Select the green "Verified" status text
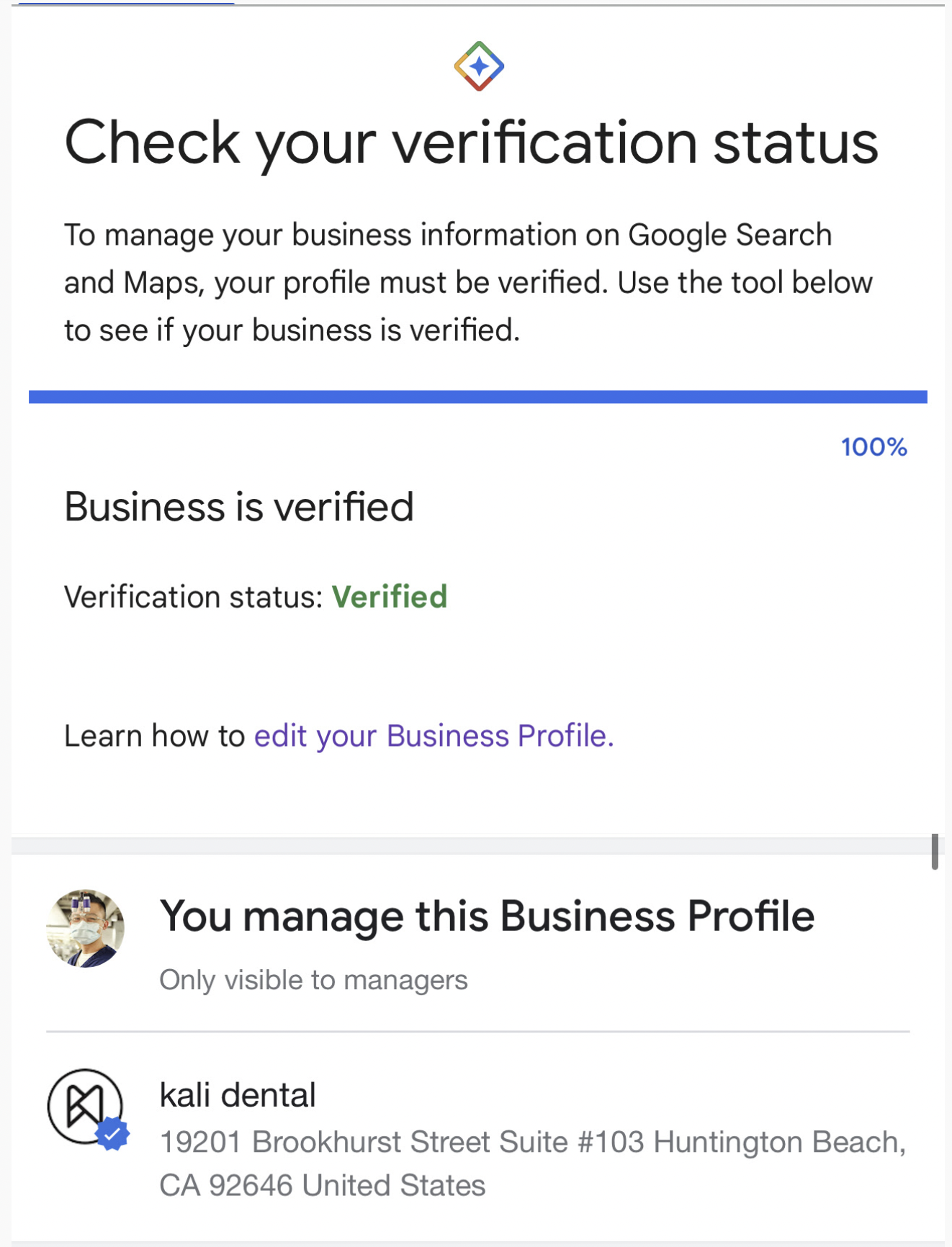The image size is (952, 1247). [390, 597]
